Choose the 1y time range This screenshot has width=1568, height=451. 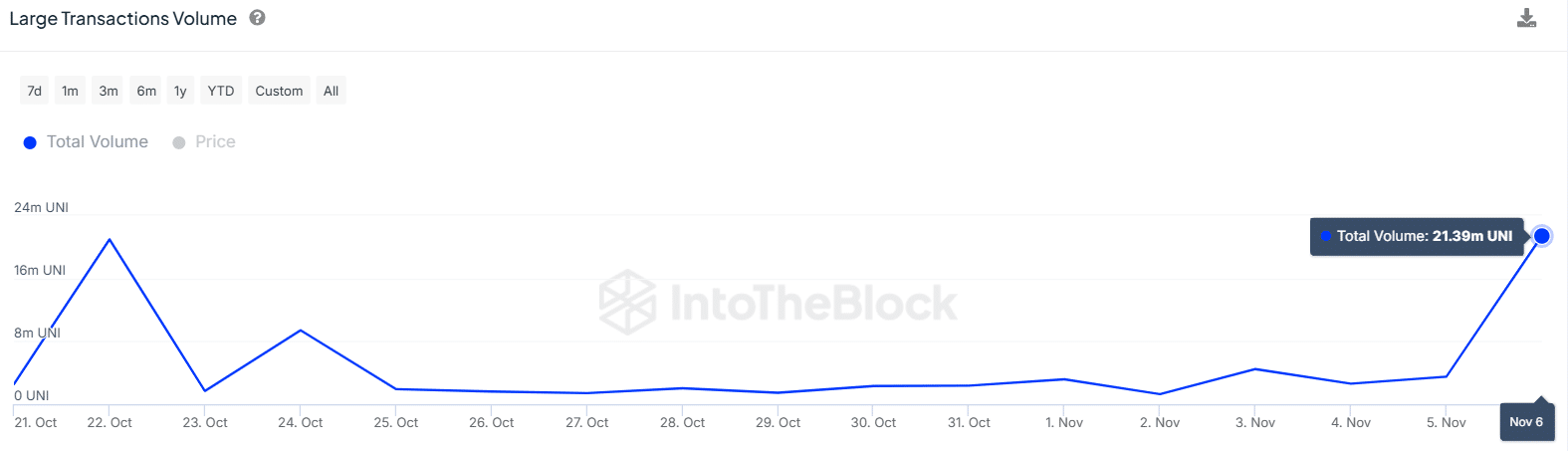pos(180,91)
